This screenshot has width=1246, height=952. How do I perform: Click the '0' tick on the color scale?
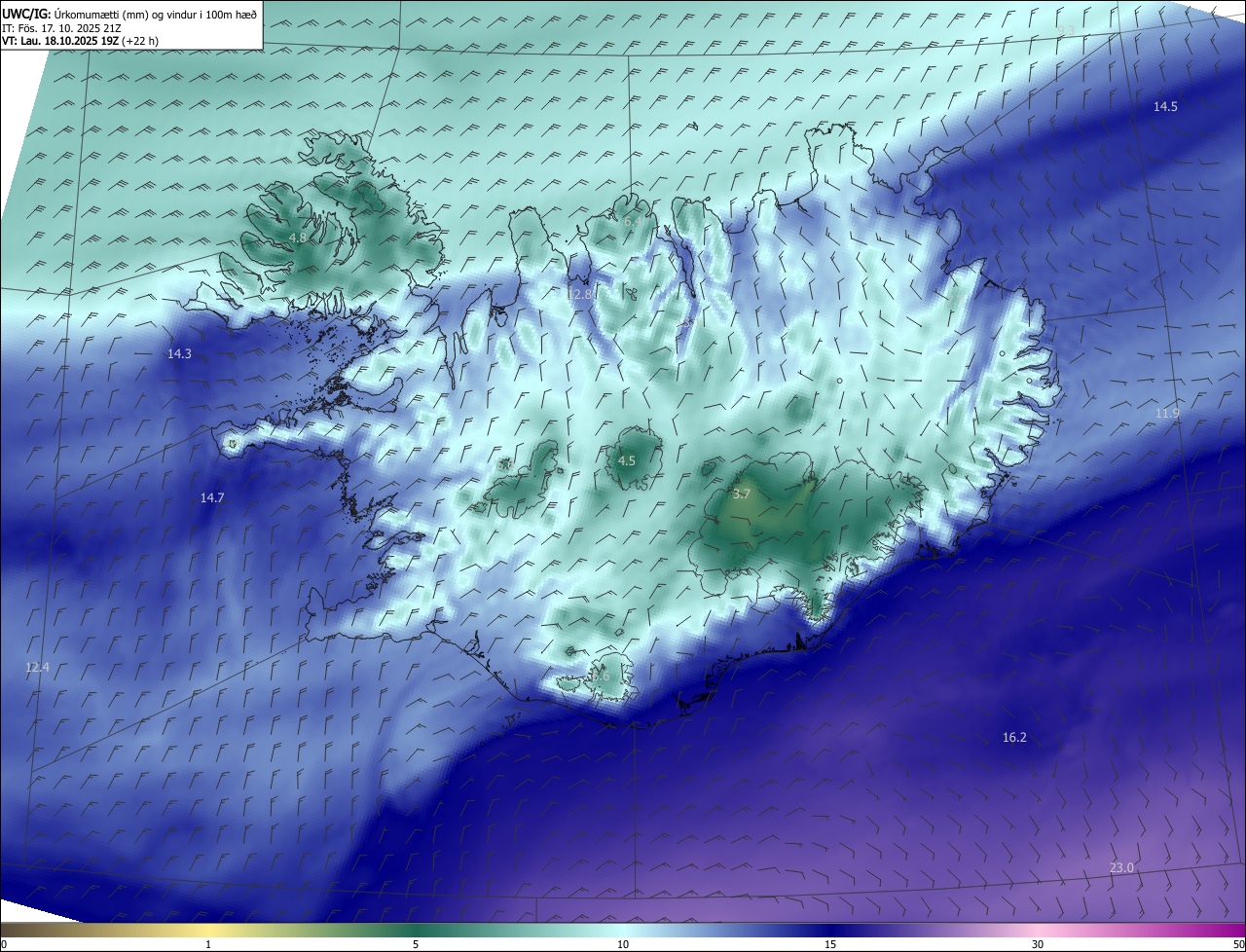(x=4, y=944)
